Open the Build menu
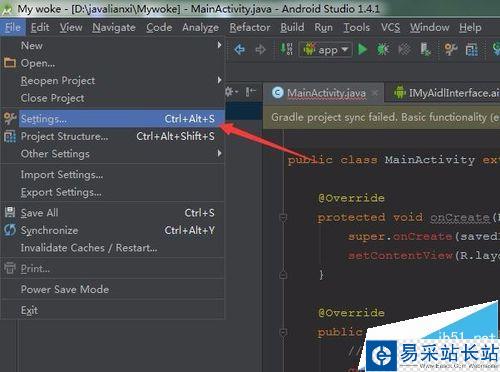 [292, 27]
